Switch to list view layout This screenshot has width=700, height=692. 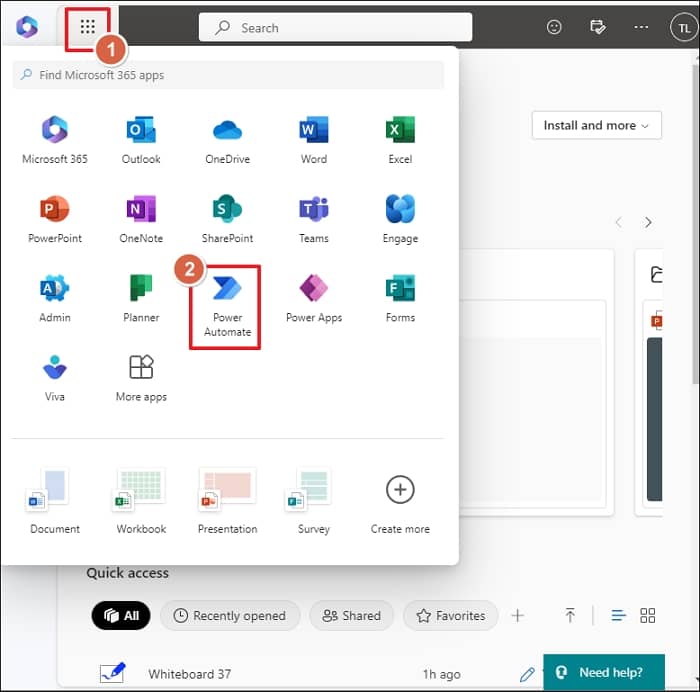click(618, 616)
